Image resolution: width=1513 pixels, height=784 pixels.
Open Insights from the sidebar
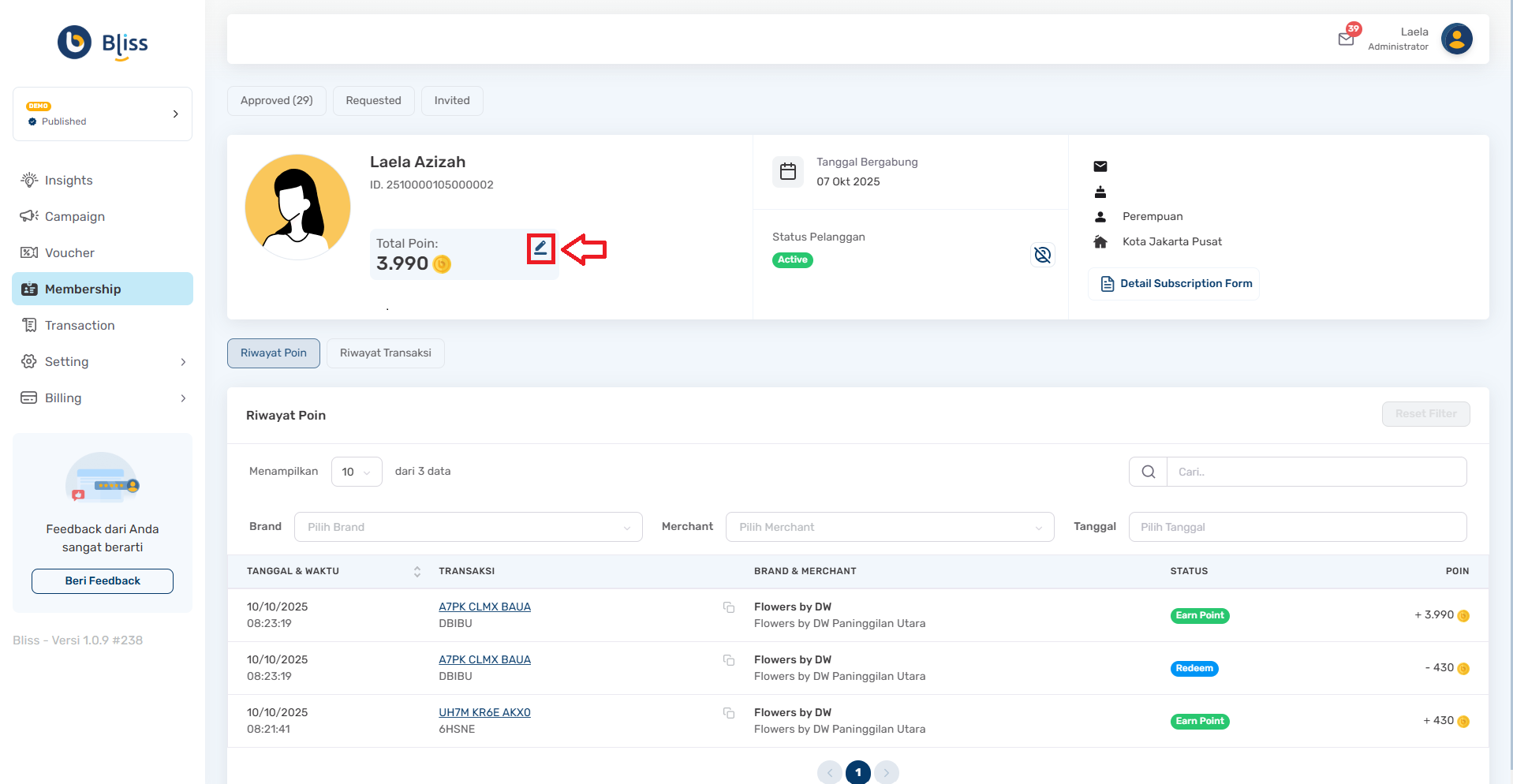[69, 181]
